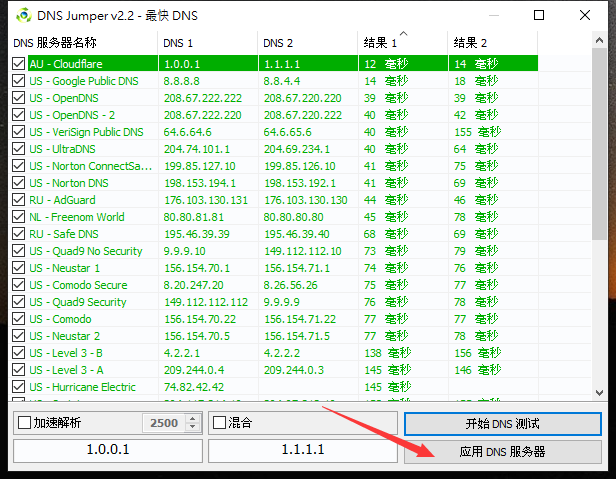Click the scrollbar down arrow
Viewport: 616px width, 479px height.
(x=599, y=393)
